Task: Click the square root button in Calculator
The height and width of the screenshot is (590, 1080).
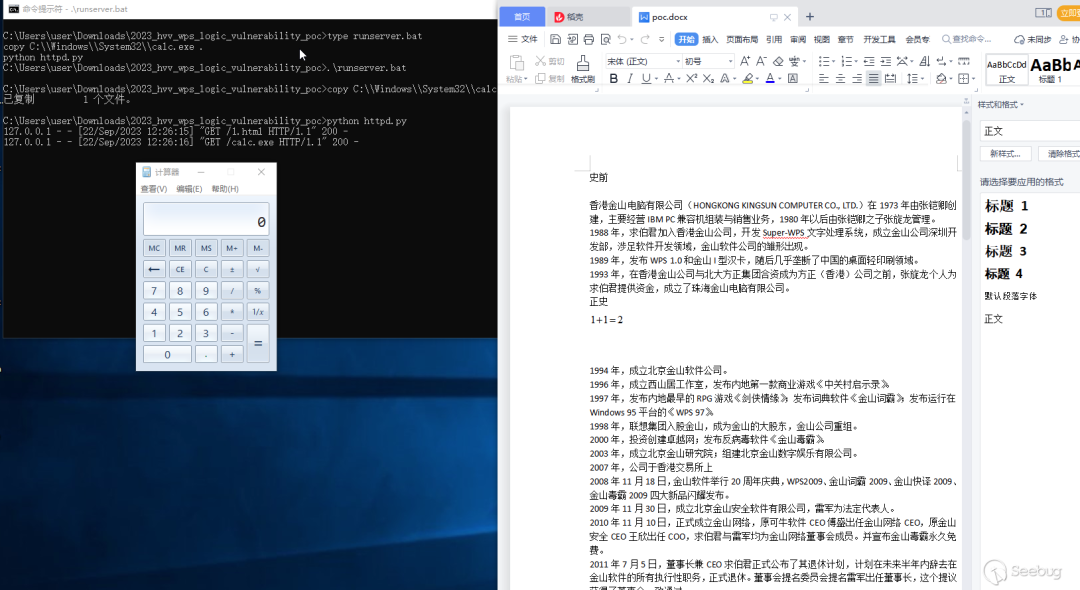Action: (x=258, y=269)
